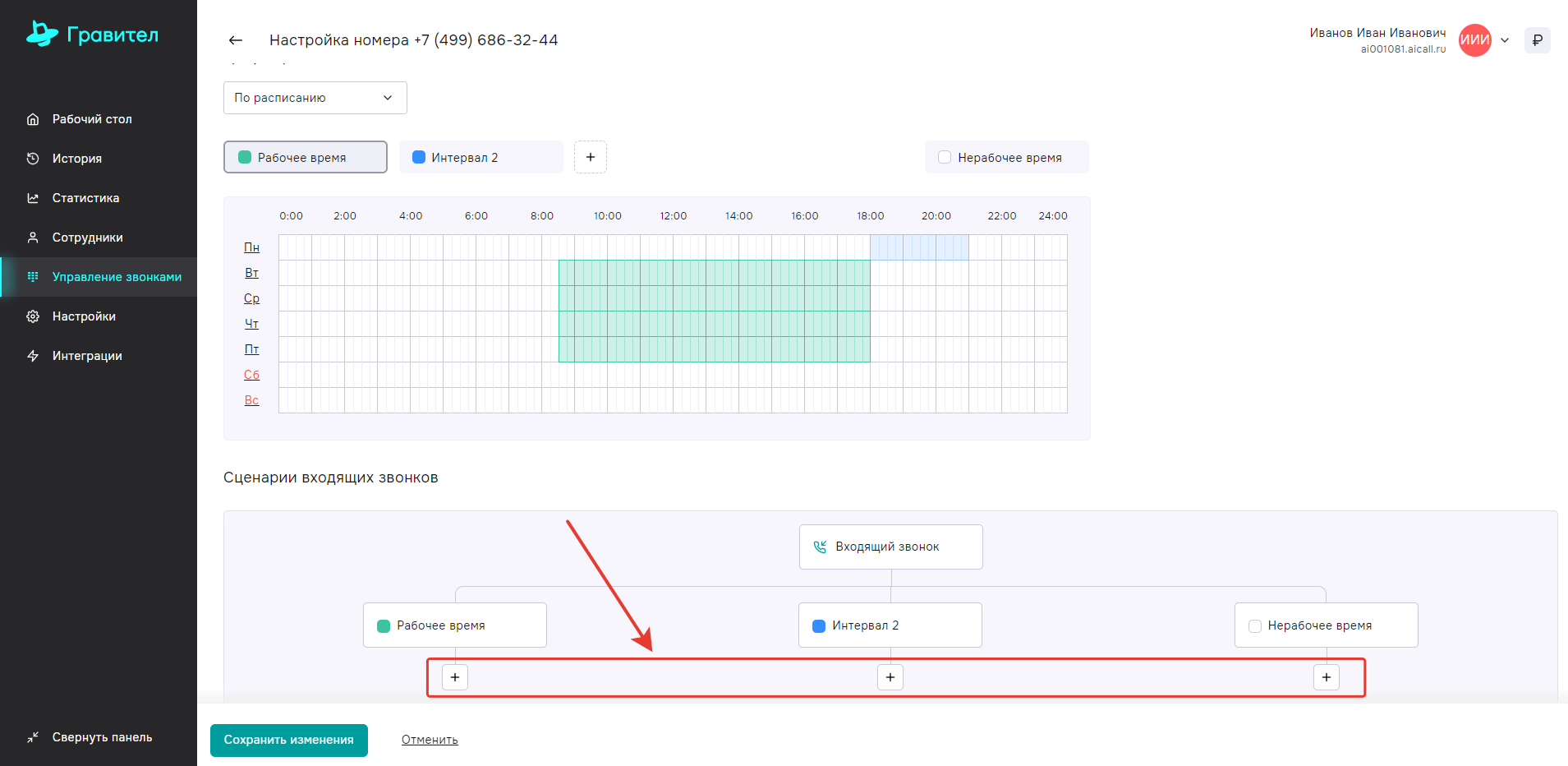1568x766 pixels.
Task: Open Статистика in the sidebar
Action: pyautogui.click(x=85, y=198)
